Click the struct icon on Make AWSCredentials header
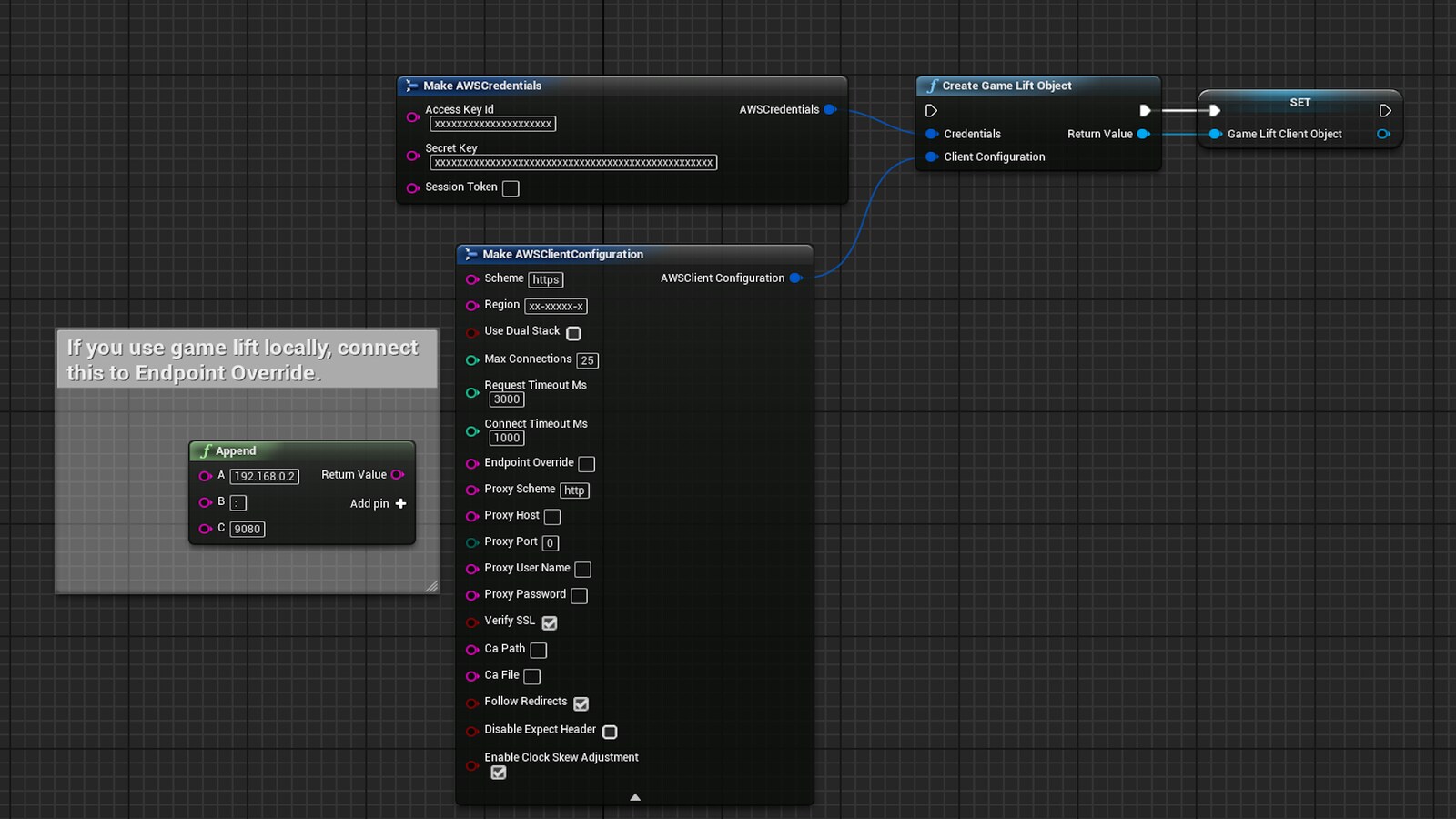The width and height of the screenshot is (1456, 819). click(x=412, y=86)
